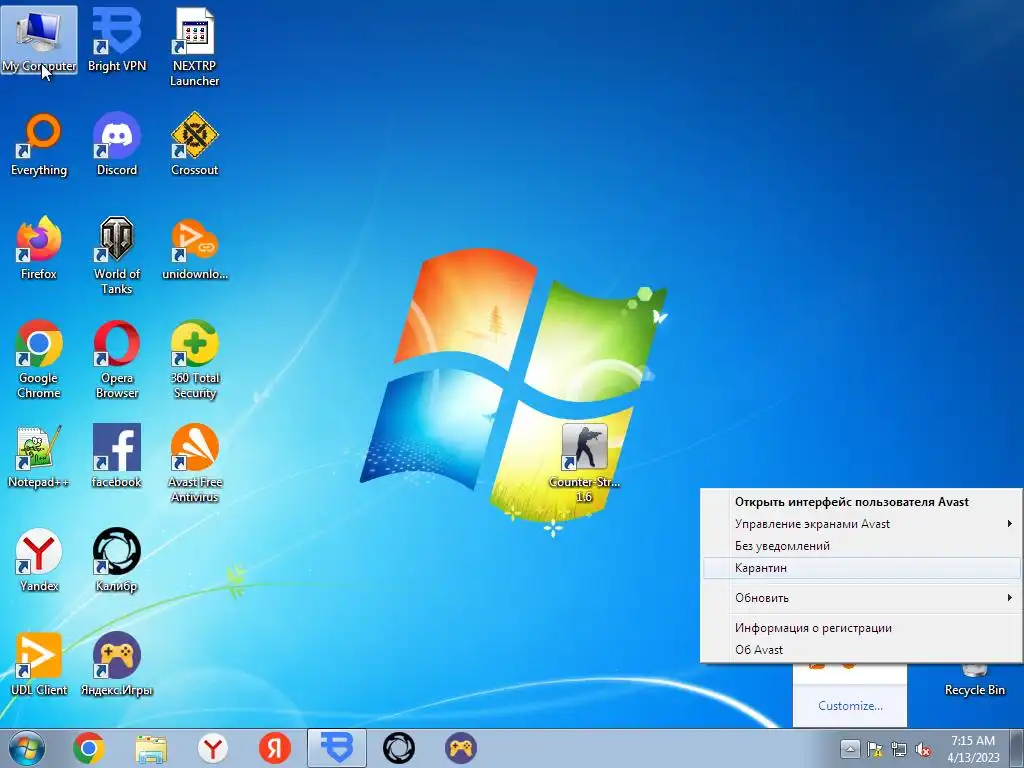This screenshot has width=1024, height=768.
Task: Click the Customize... link in tray popup
Action: pos(850,706)
